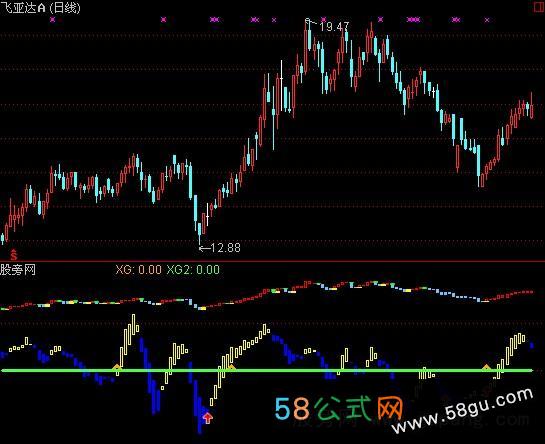This screenshot has width=545, height=444.
Task: Click the 飞亚达A stock title
Action: (x=23, y=7)
